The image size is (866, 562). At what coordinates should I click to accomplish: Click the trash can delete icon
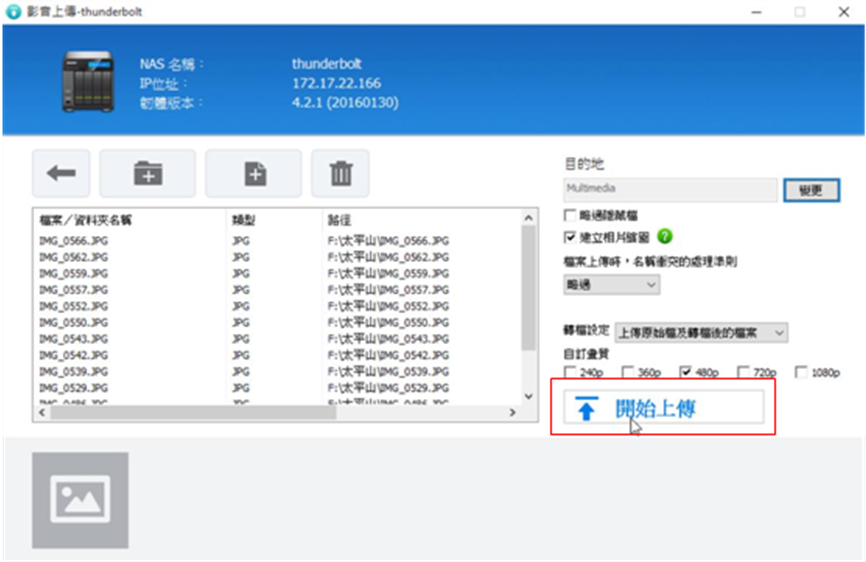coord(340,173)
